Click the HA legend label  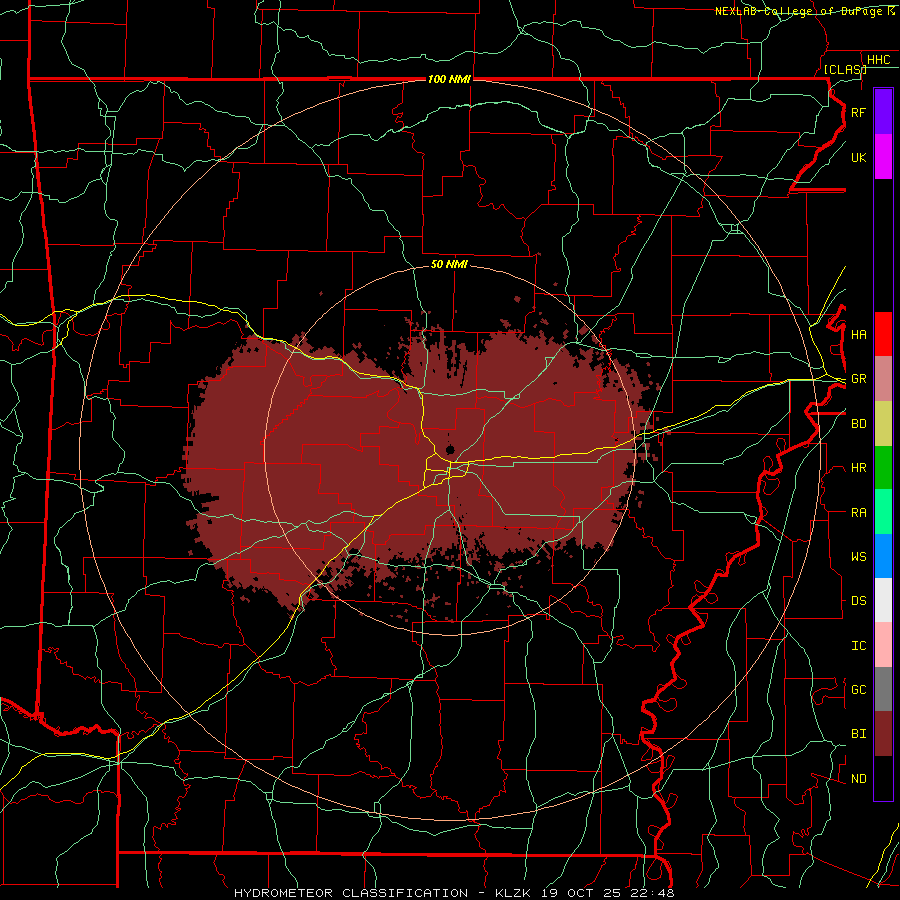click(x=858, y=335)
